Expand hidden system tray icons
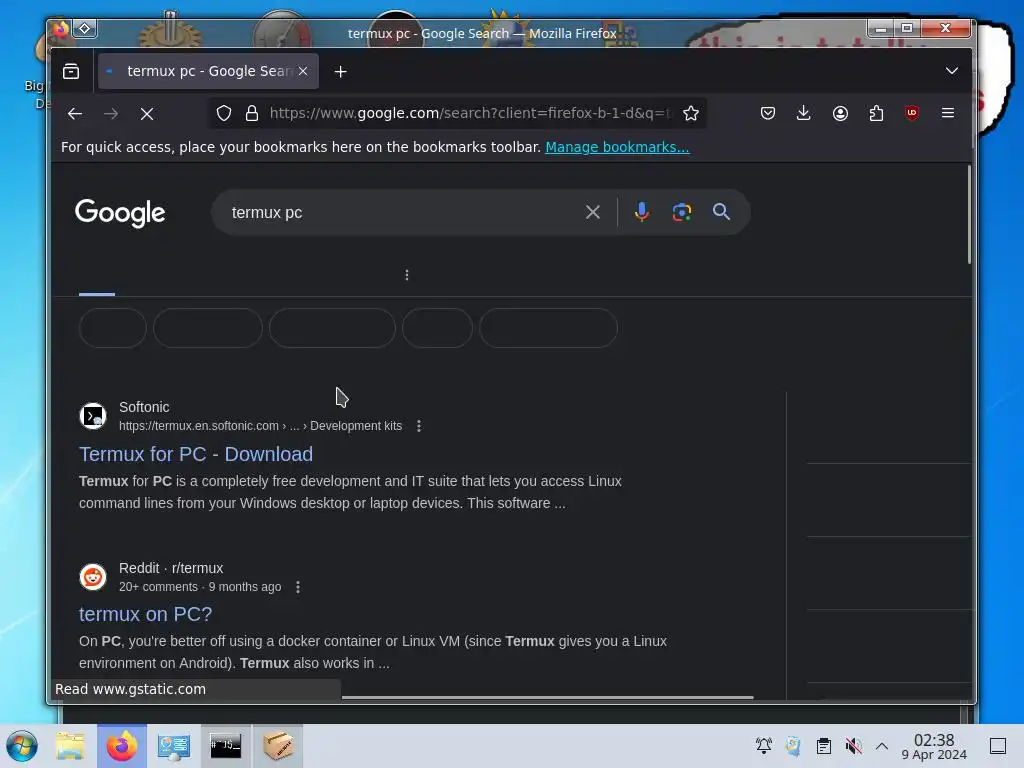1024x768 pixels. point(882,746)
